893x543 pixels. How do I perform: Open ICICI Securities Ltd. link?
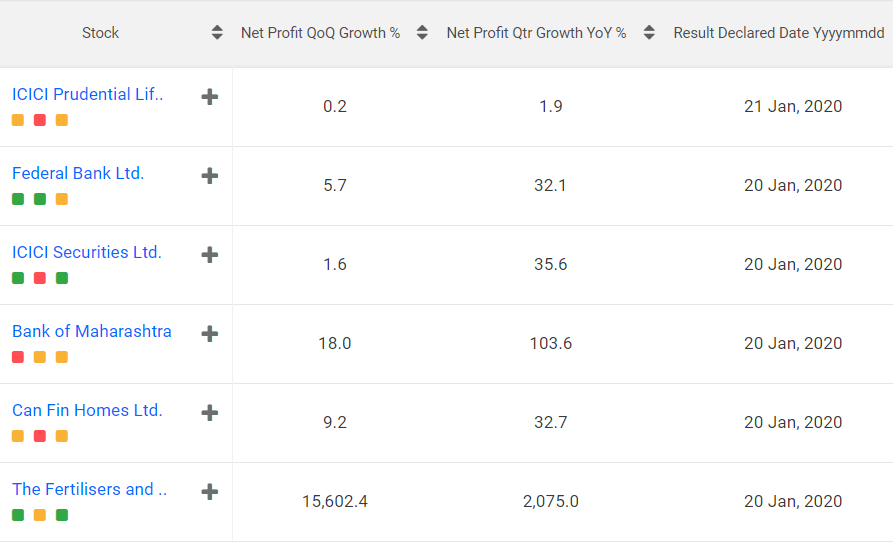tap(86, 252)
